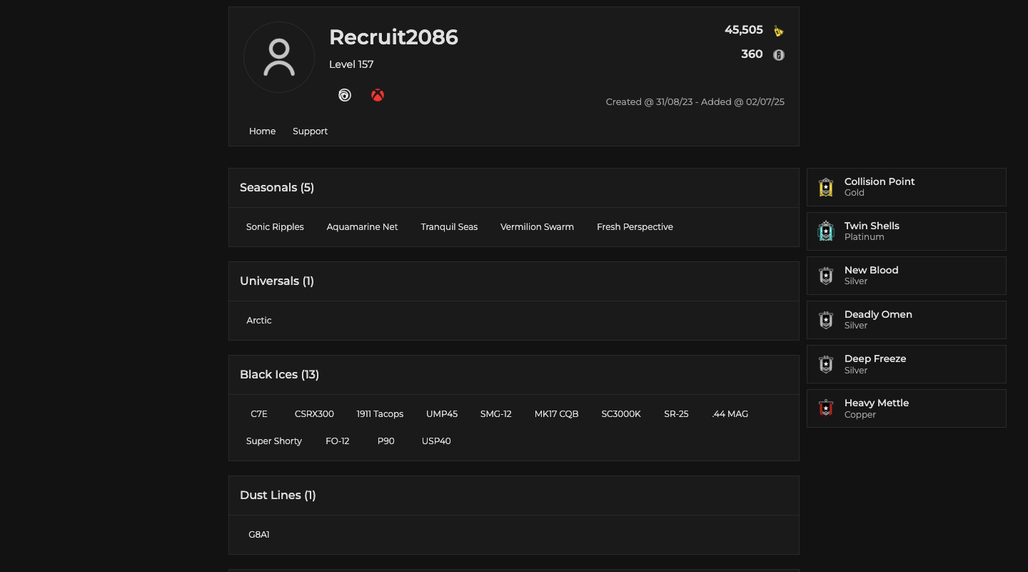1028x572 pixels.
Task: Click the Level 157 text
Action: (351, 64)
